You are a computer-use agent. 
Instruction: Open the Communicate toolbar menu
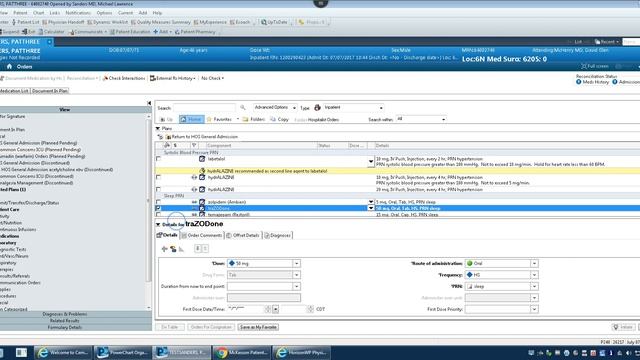[x=88, y=32]
